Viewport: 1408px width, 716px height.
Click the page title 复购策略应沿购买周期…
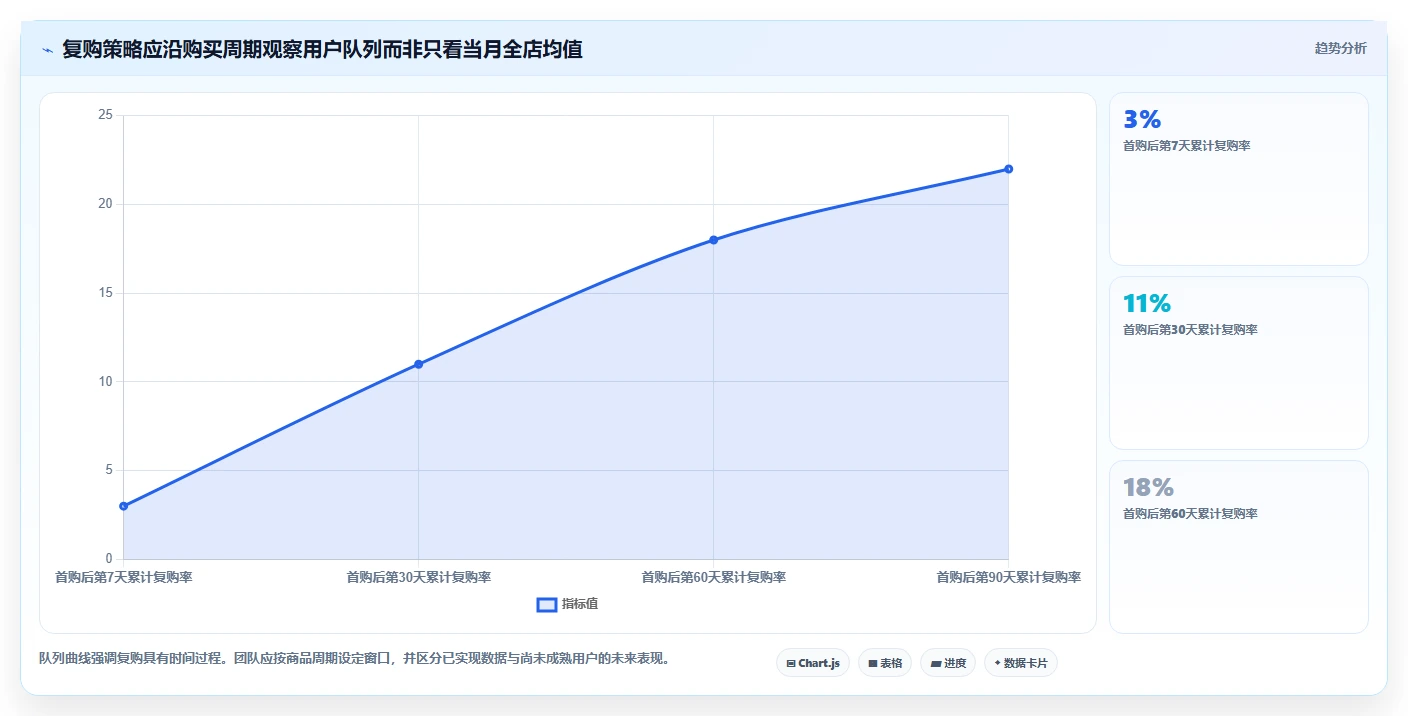pyautogui.click(x=322, y=49)
